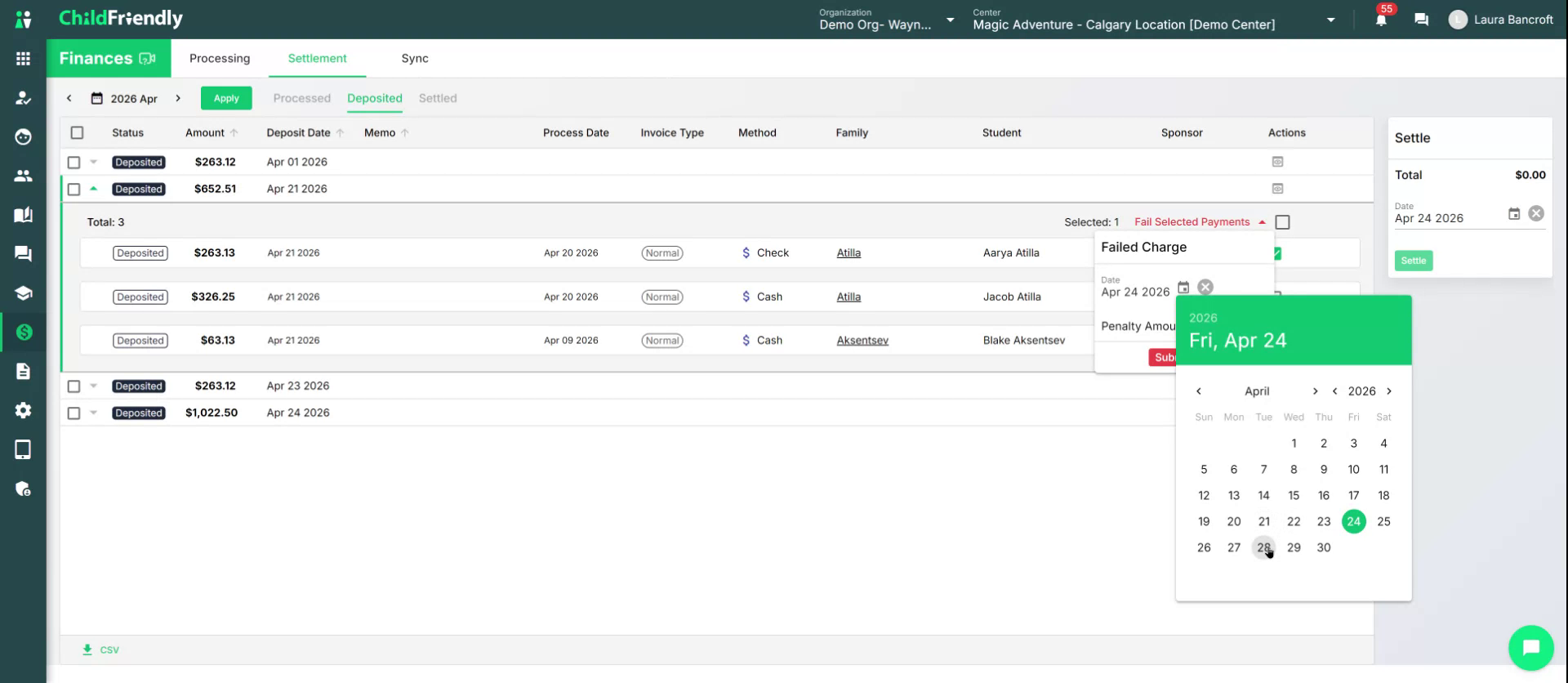Sort by the Amount column header

(211, 132)
